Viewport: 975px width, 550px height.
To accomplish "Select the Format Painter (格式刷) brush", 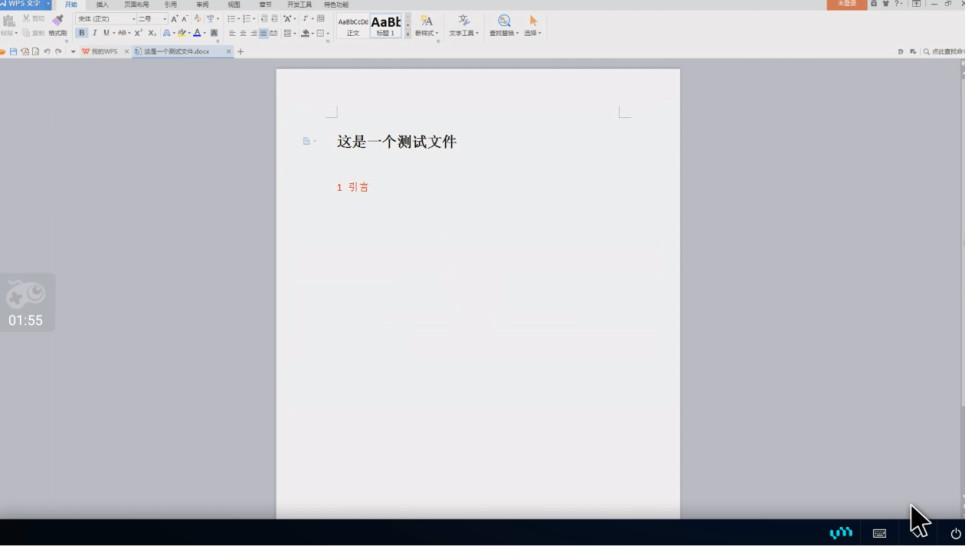I will pos(58,21).
